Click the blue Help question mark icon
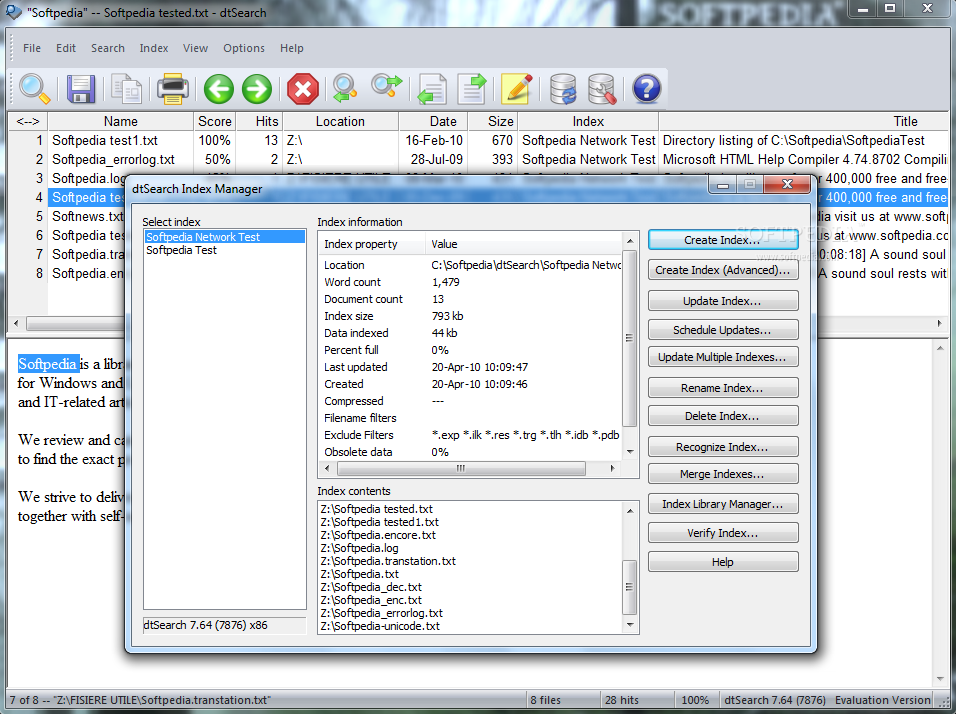956x714 pixels. [646, 89]
